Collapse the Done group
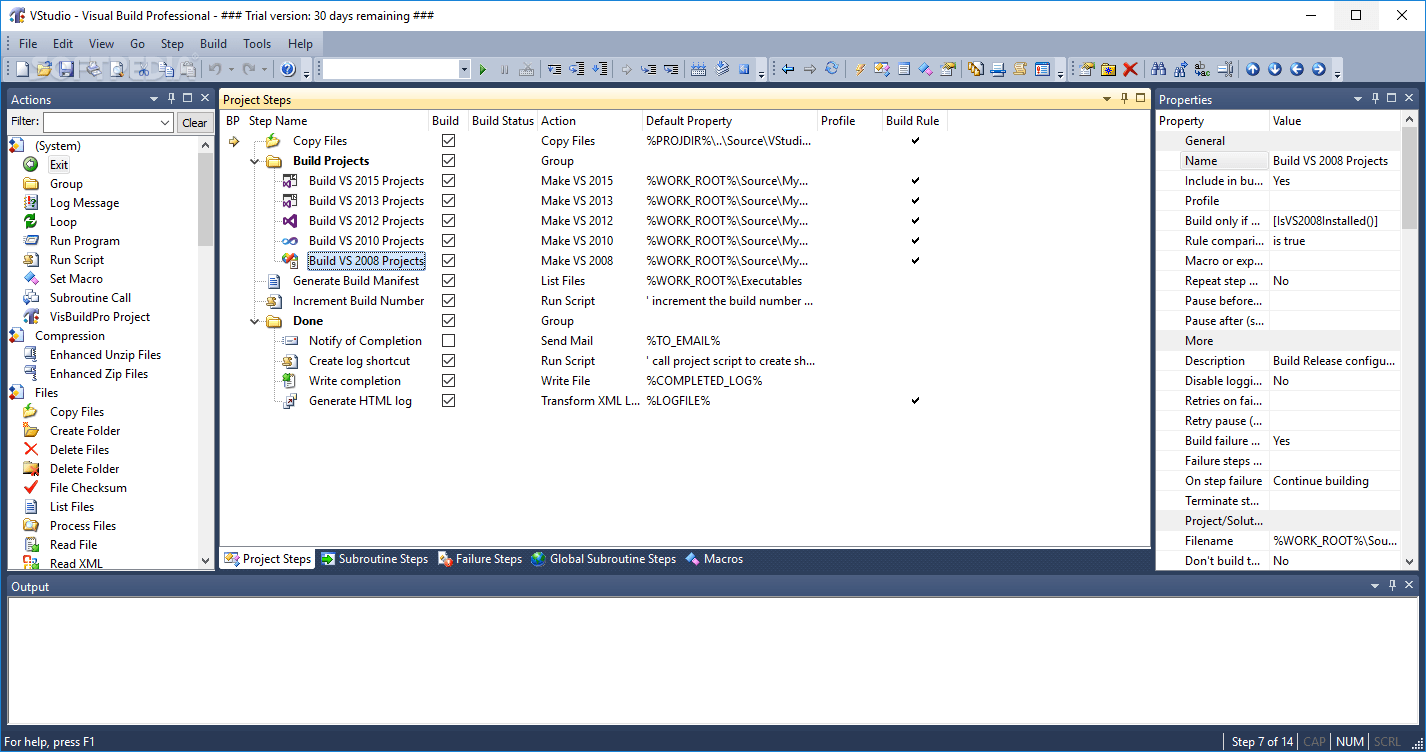This screenshot has width=1426, height=752. click(255, 321)
